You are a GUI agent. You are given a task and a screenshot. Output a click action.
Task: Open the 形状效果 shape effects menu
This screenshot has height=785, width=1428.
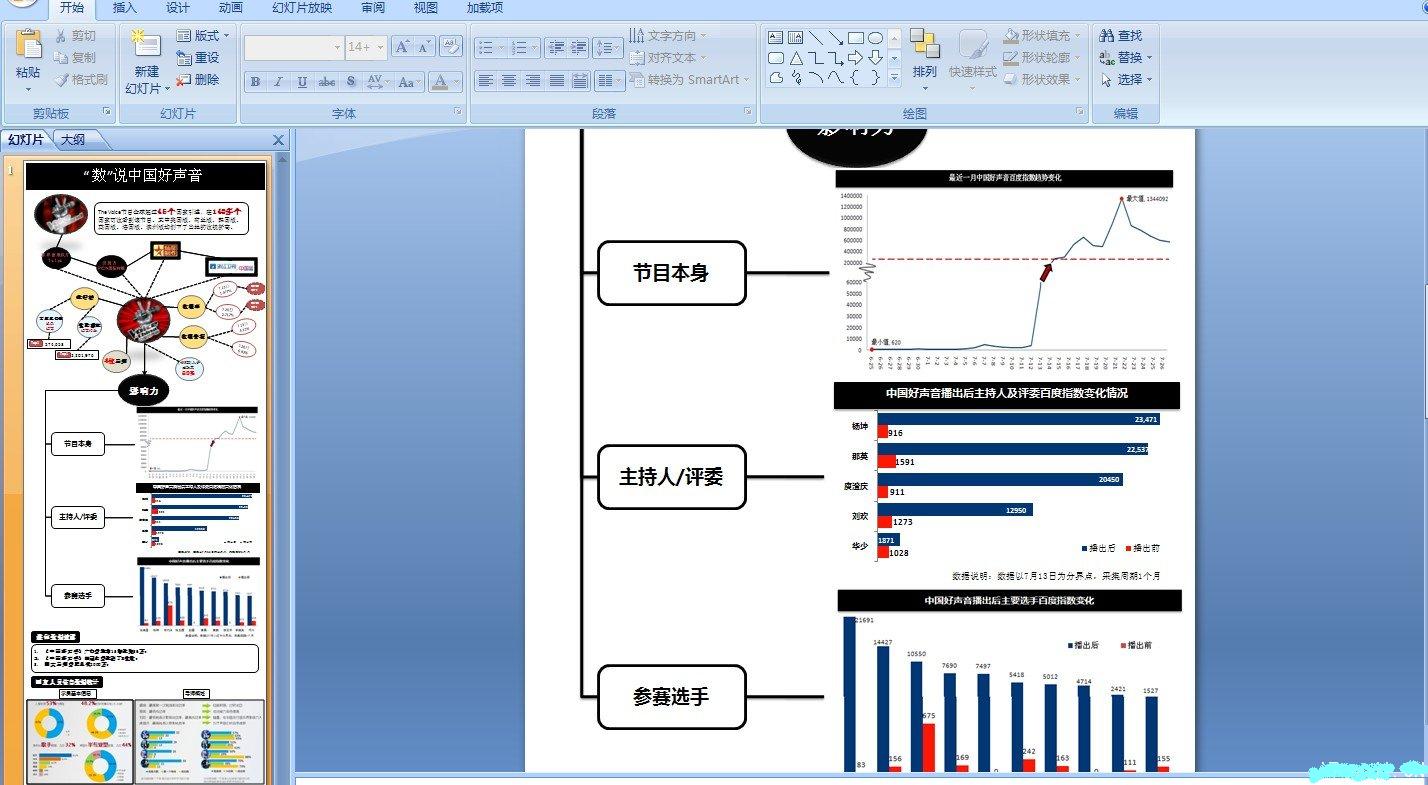pyautogui.click(x=1042, y=80)
